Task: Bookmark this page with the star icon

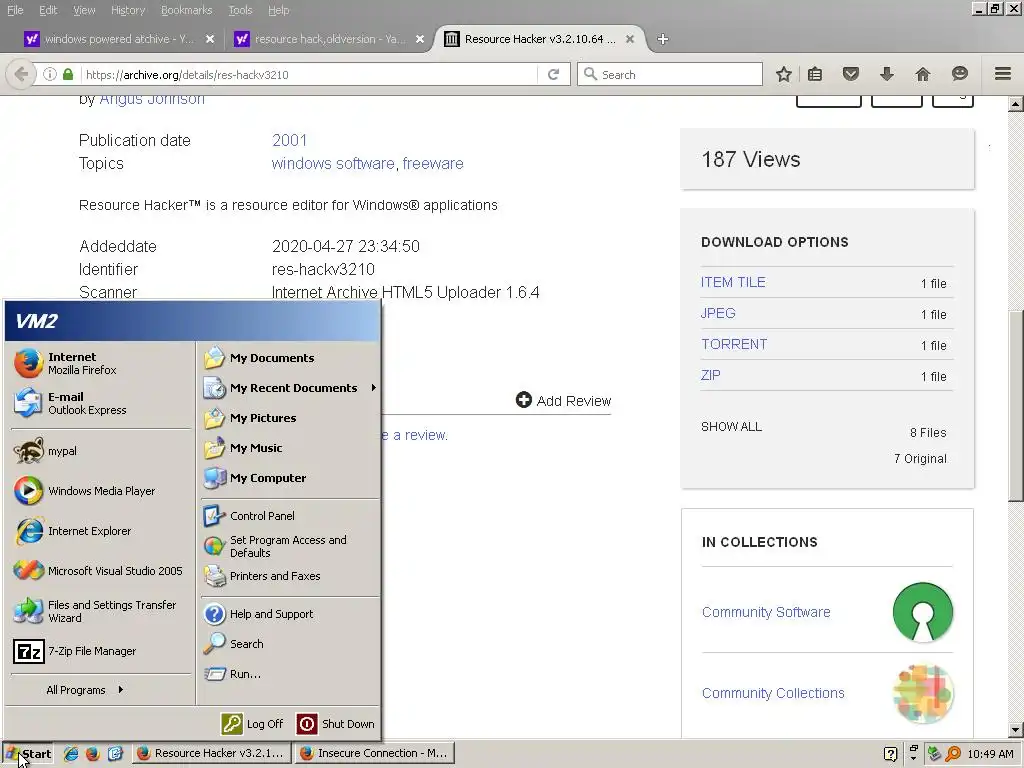Action: [x=784, y=74]
